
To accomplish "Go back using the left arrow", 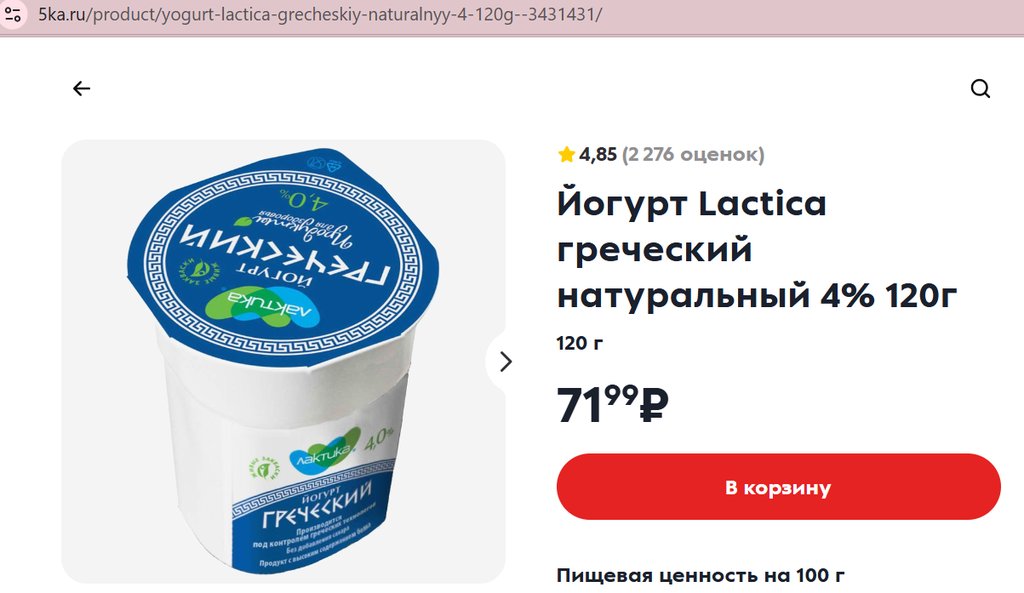I will click(x=82, y=88).
